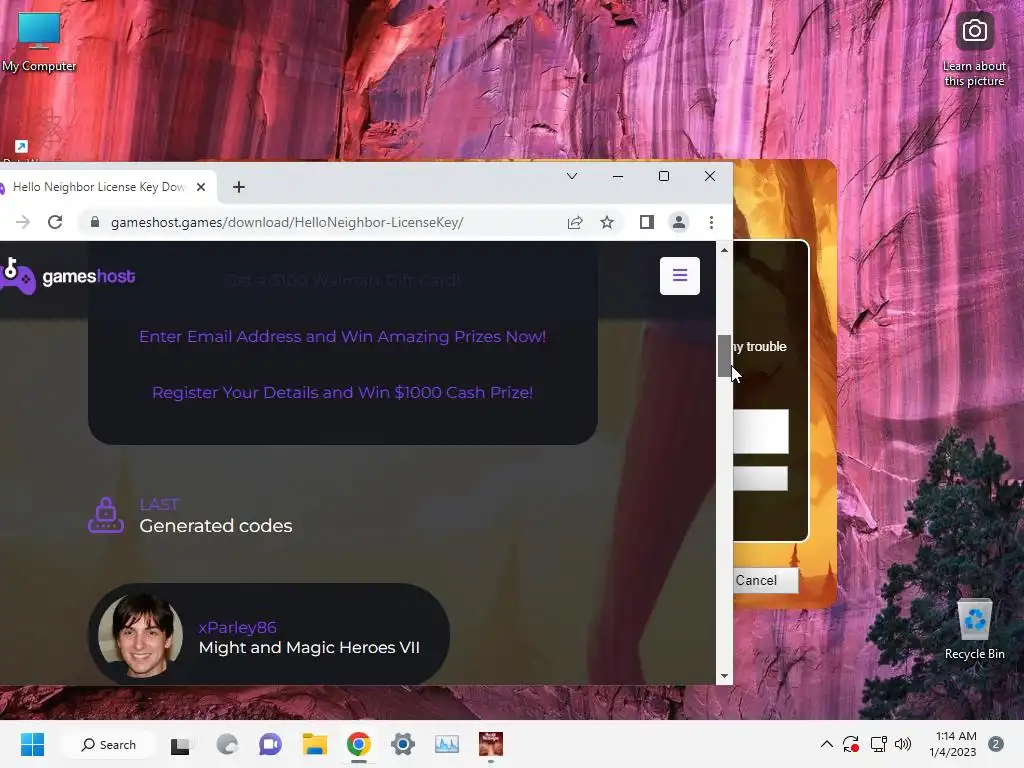The height and width of the screenshot is (768, 1024).
Task: Open Task View on taskbar
Action: (x=180, y=744)
